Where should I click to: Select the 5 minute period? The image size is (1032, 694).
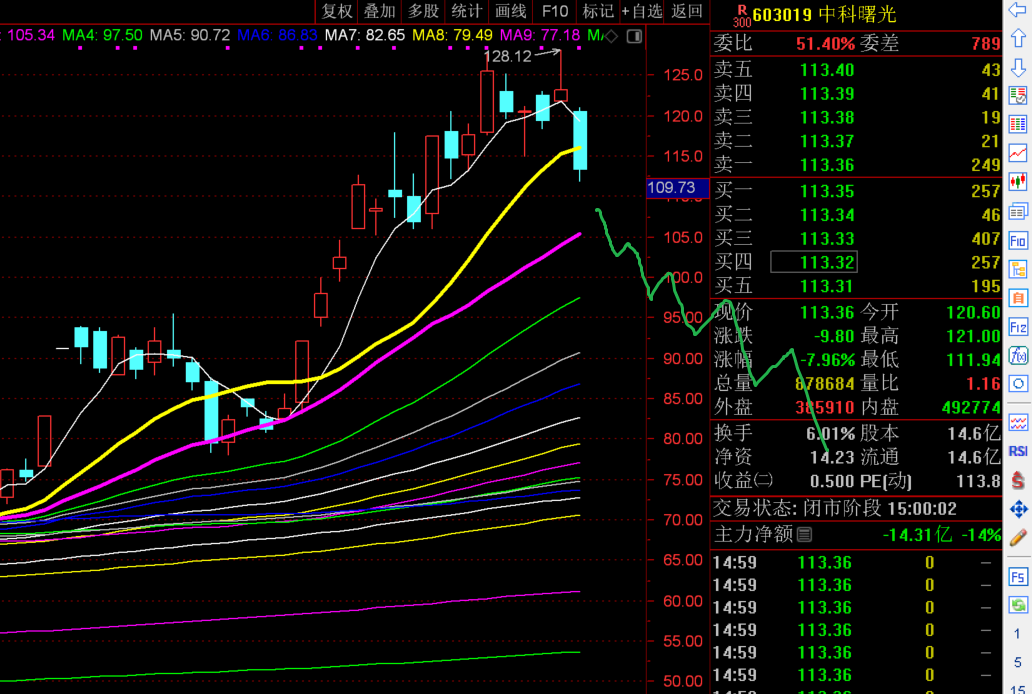[x=1018, y=662]
